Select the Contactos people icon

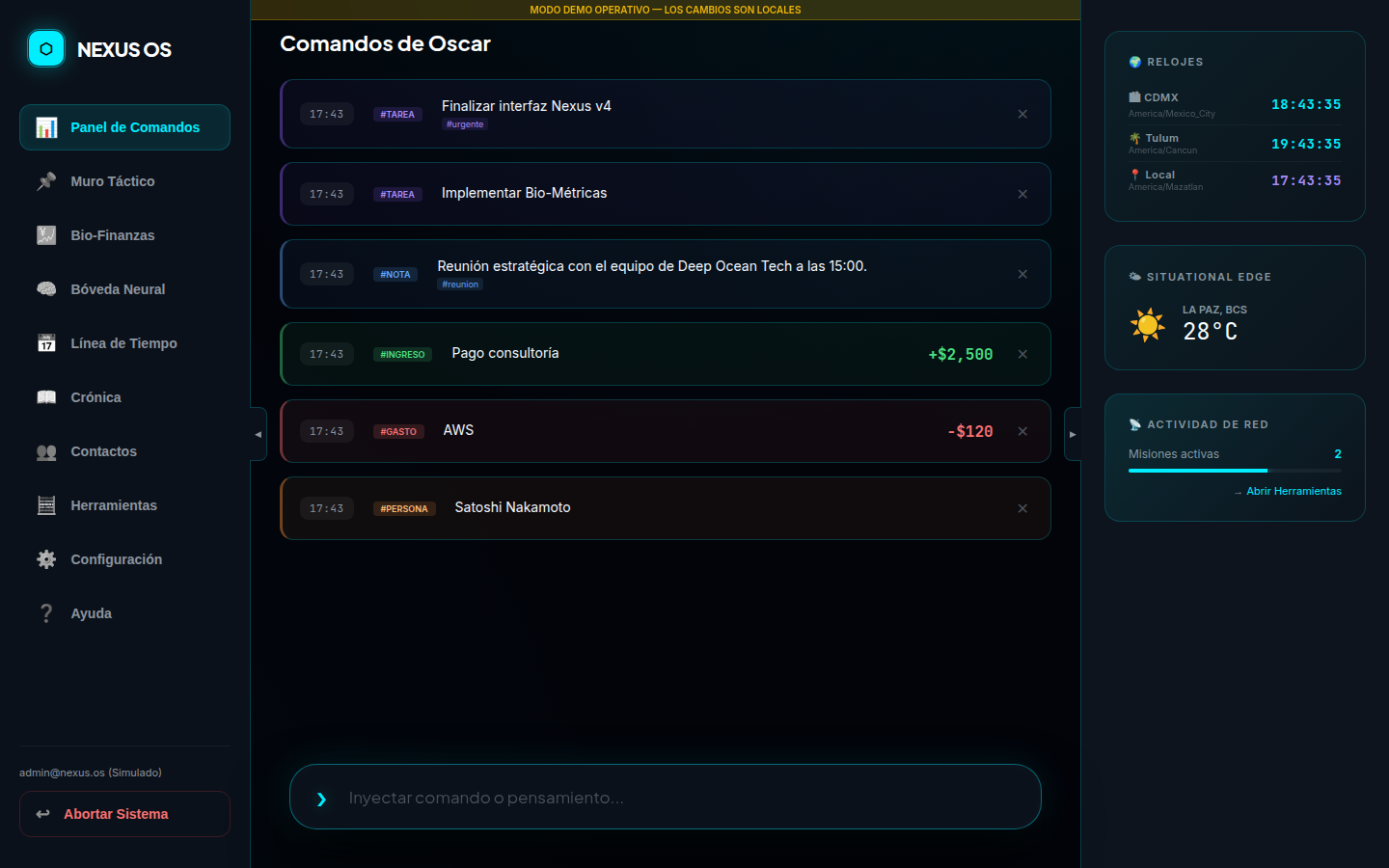tap(46, 451)
